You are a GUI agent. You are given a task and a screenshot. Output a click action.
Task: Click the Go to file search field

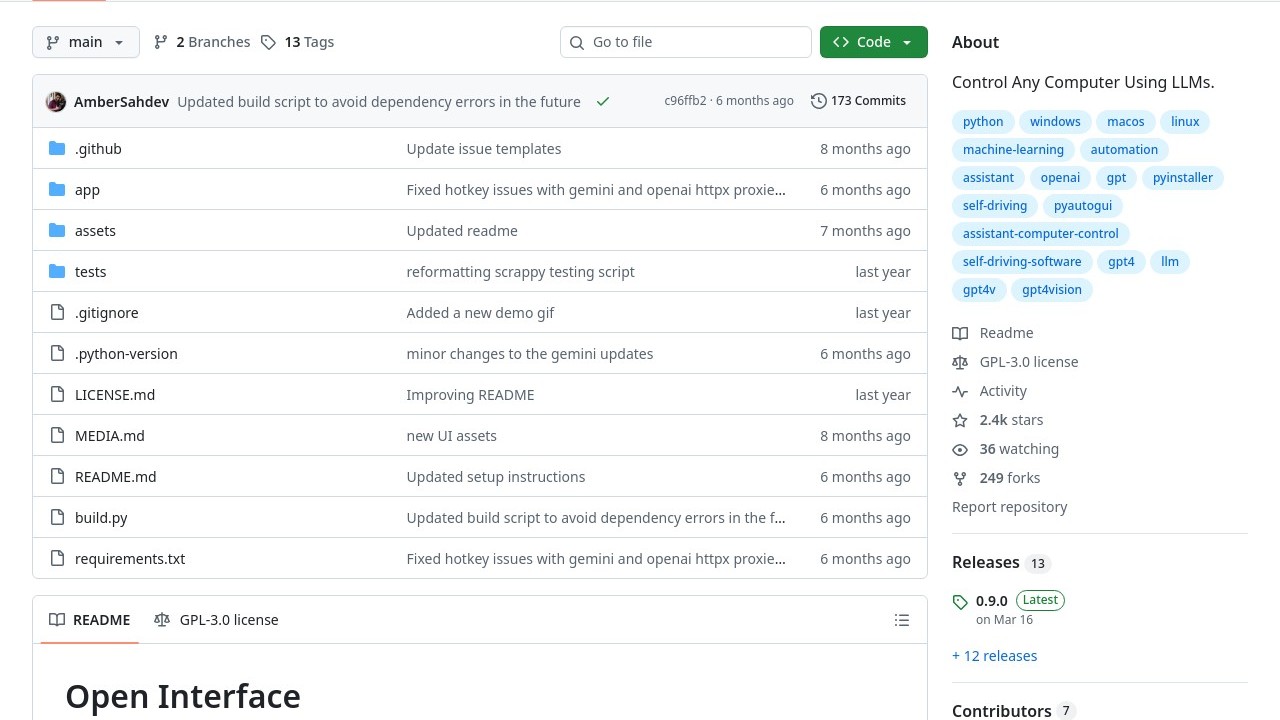pyautogui.click(x=686, y=42)
